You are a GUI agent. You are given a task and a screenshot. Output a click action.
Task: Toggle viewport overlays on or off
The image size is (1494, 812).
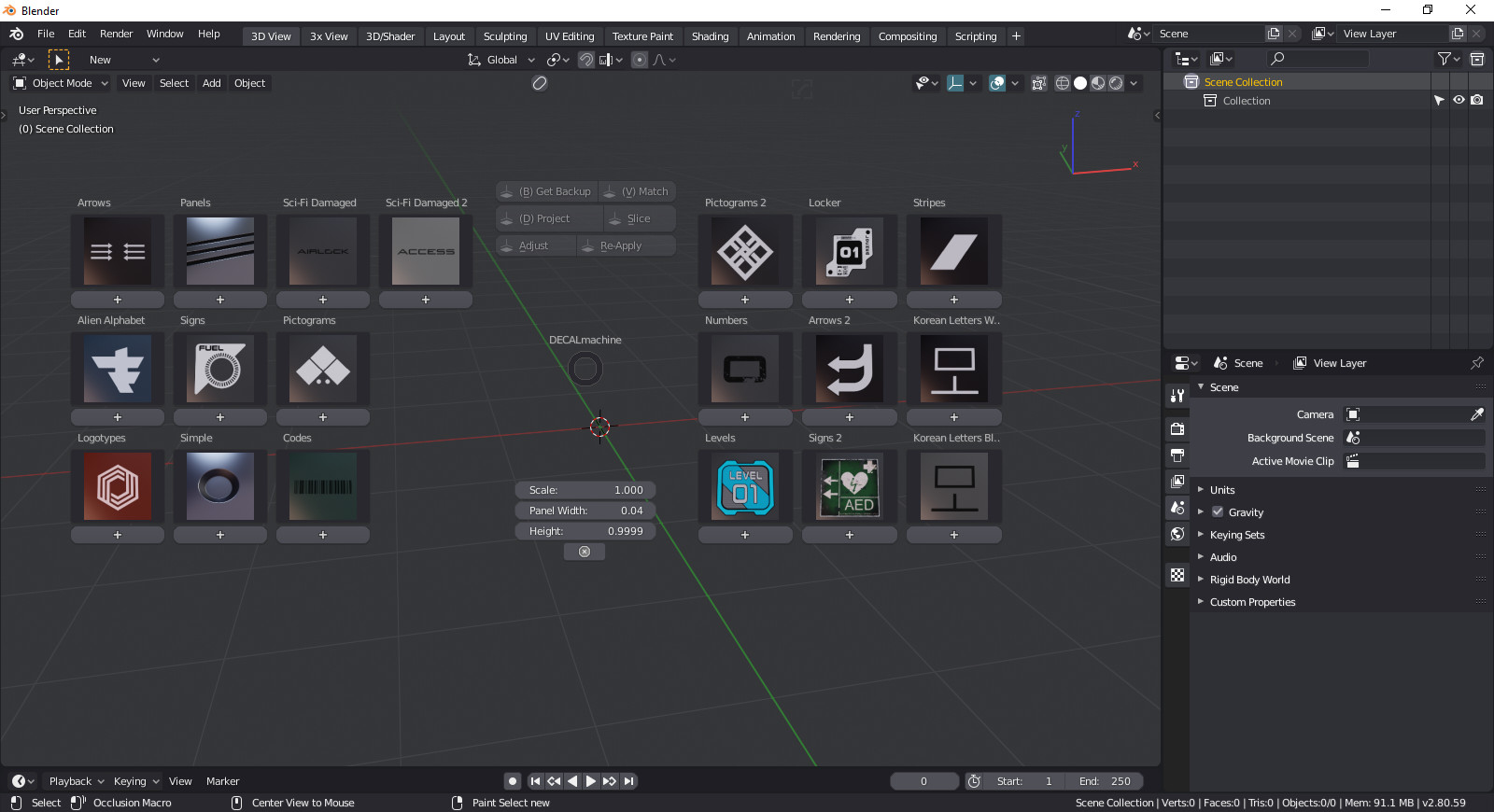pos(997,83)
